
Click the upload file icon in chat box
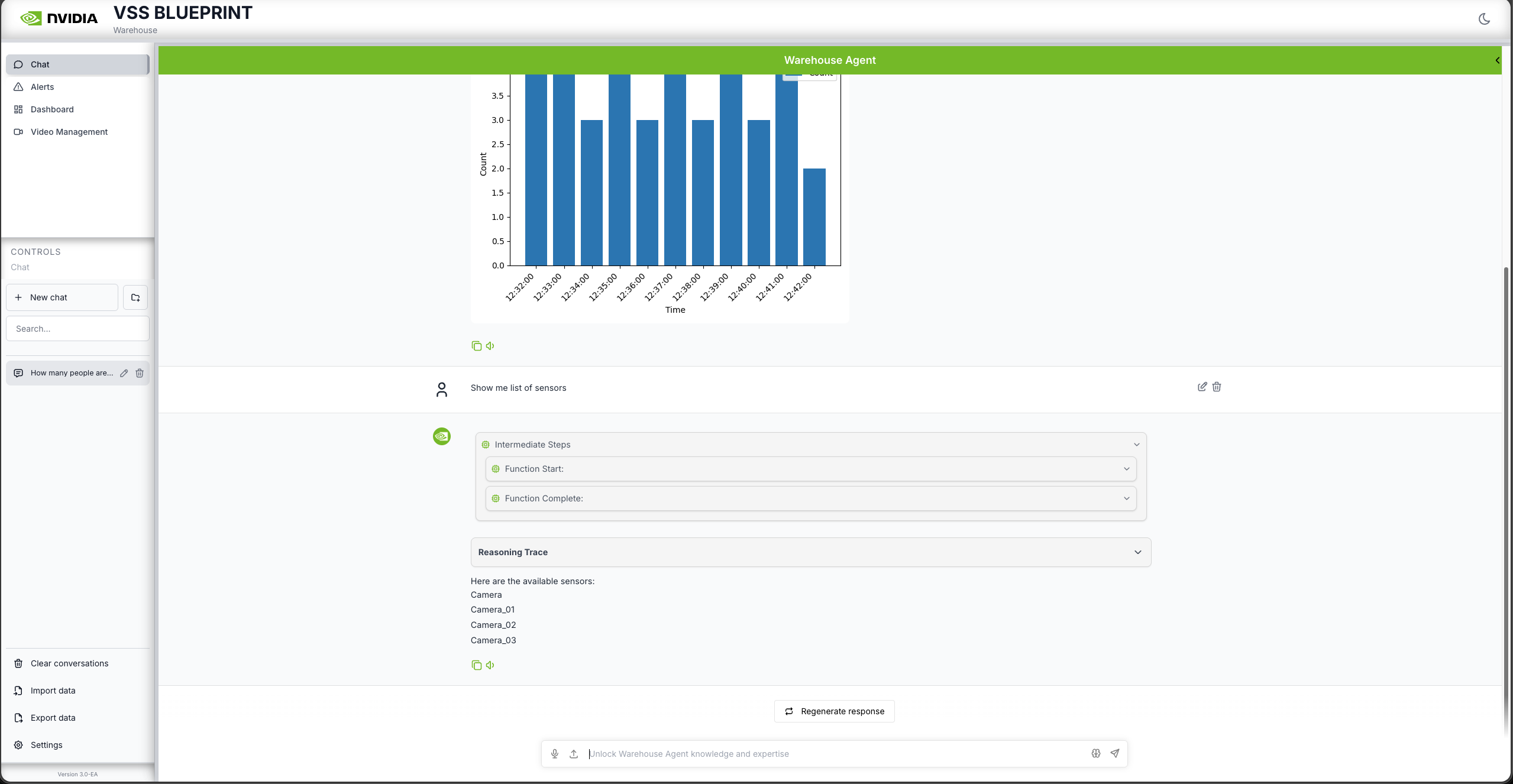coord(574,754)
